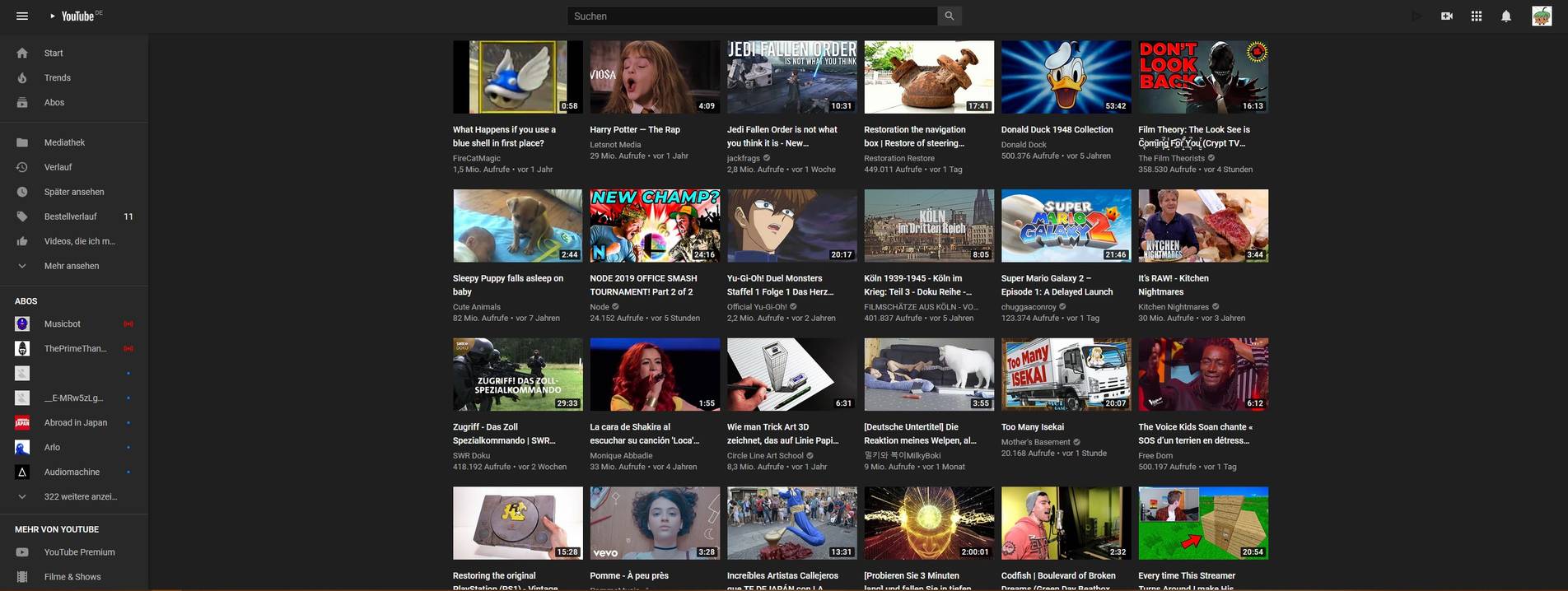The width and height of the screenshot is (1568, 591).
Task: Open Super Mario Galaxy 2 thumbnail
Action: pyautogui.click(x=1066, y=226)
